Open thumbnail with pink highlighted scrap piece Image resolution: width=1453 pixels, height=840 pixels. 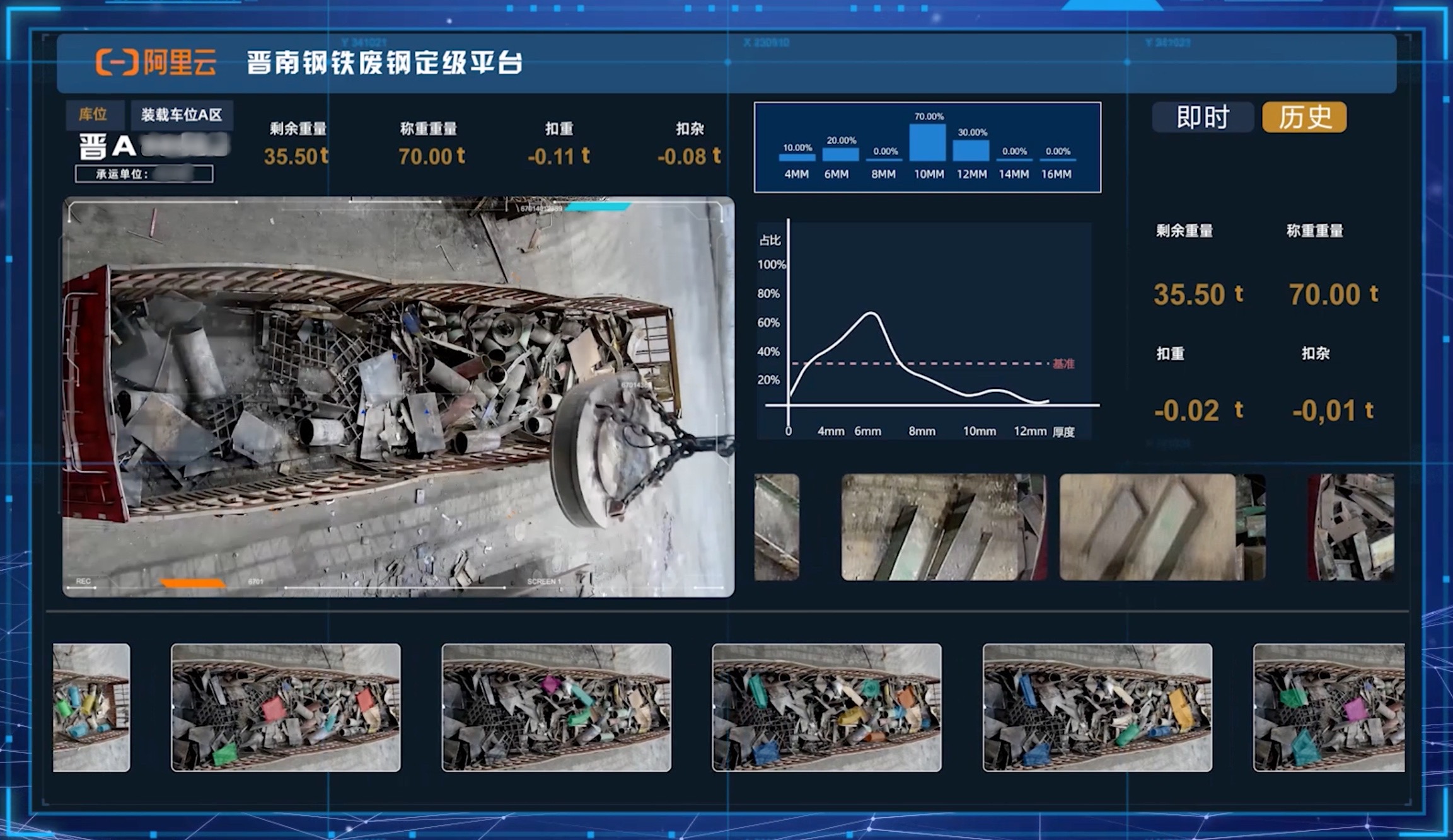tap(556, 707)
